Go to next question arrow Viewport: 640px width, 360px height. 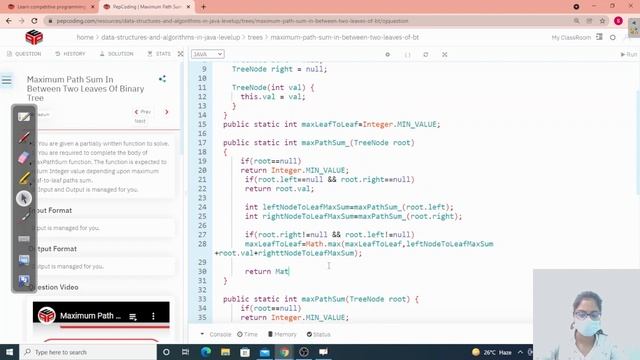click(x=167, y=111)
